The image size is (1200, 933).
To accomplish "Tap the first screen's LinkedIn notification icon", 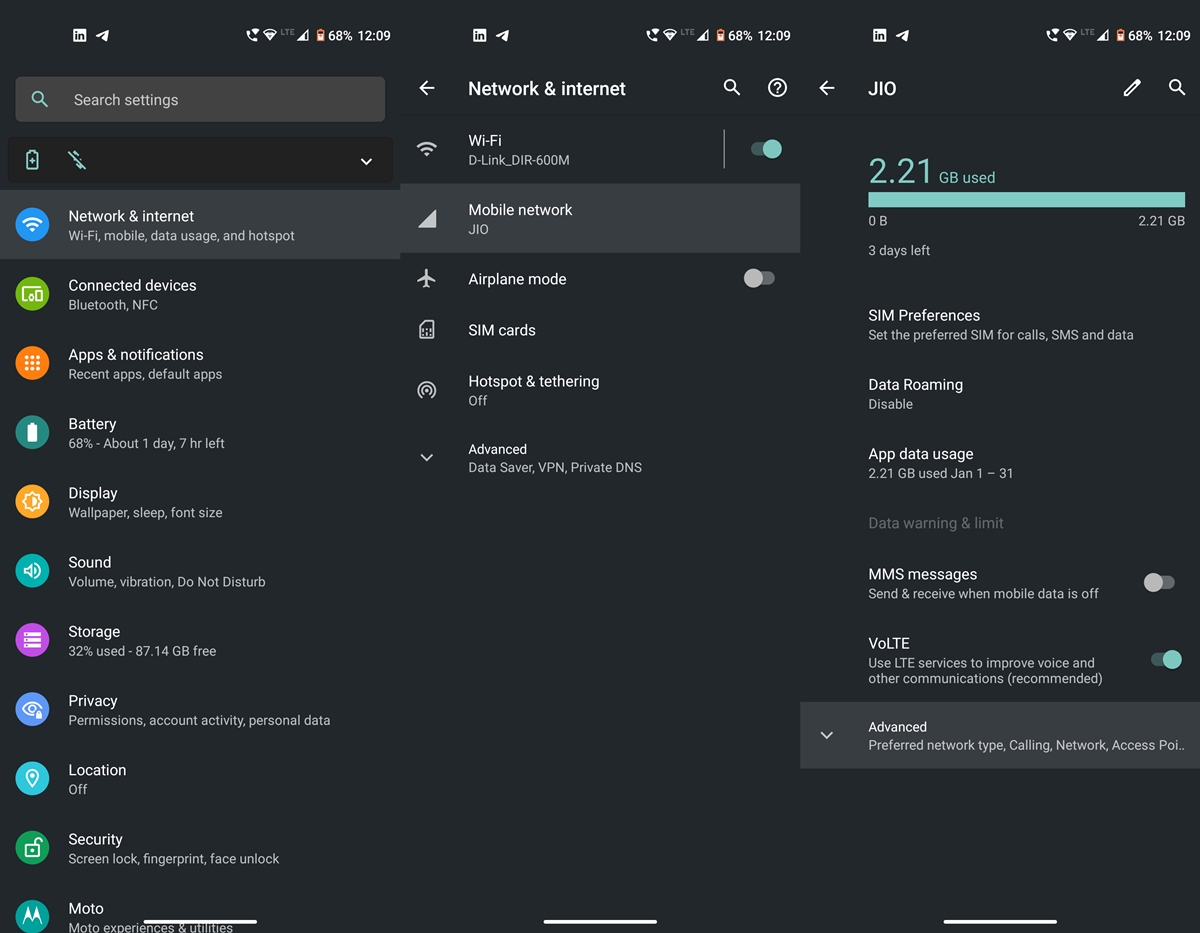I will pos(80,35).
